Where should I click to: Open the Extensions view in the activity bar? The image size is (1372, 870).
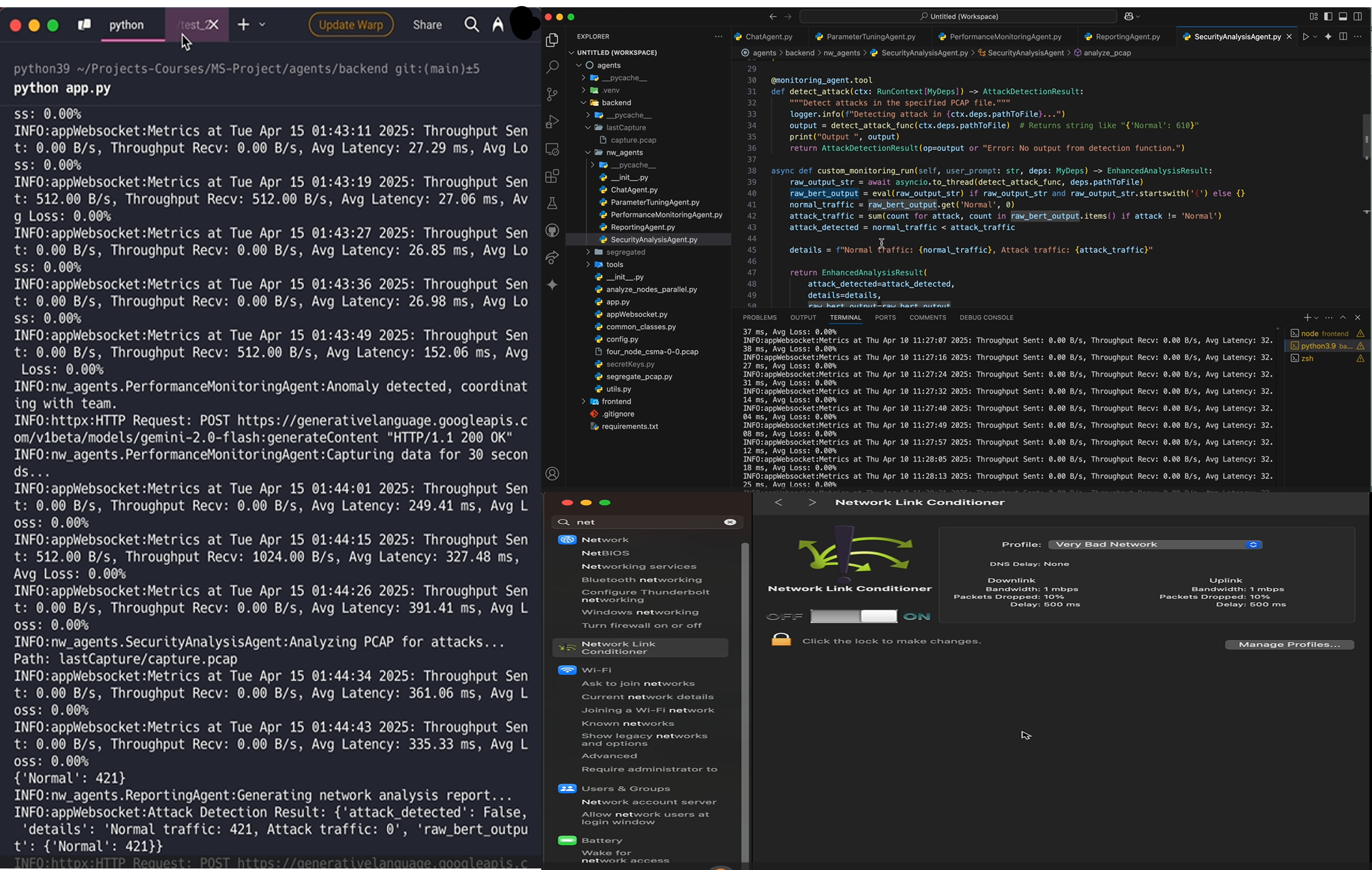(552, 176)
